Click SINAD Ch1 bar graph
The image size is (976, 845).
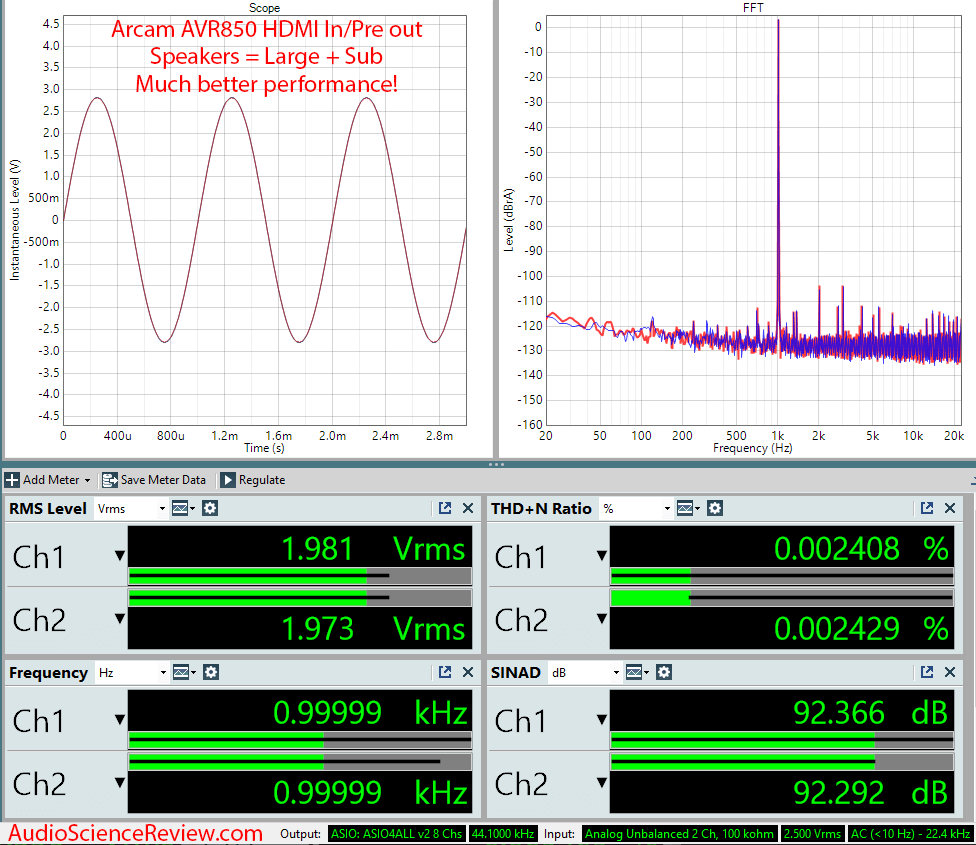[x=782, y=740]
